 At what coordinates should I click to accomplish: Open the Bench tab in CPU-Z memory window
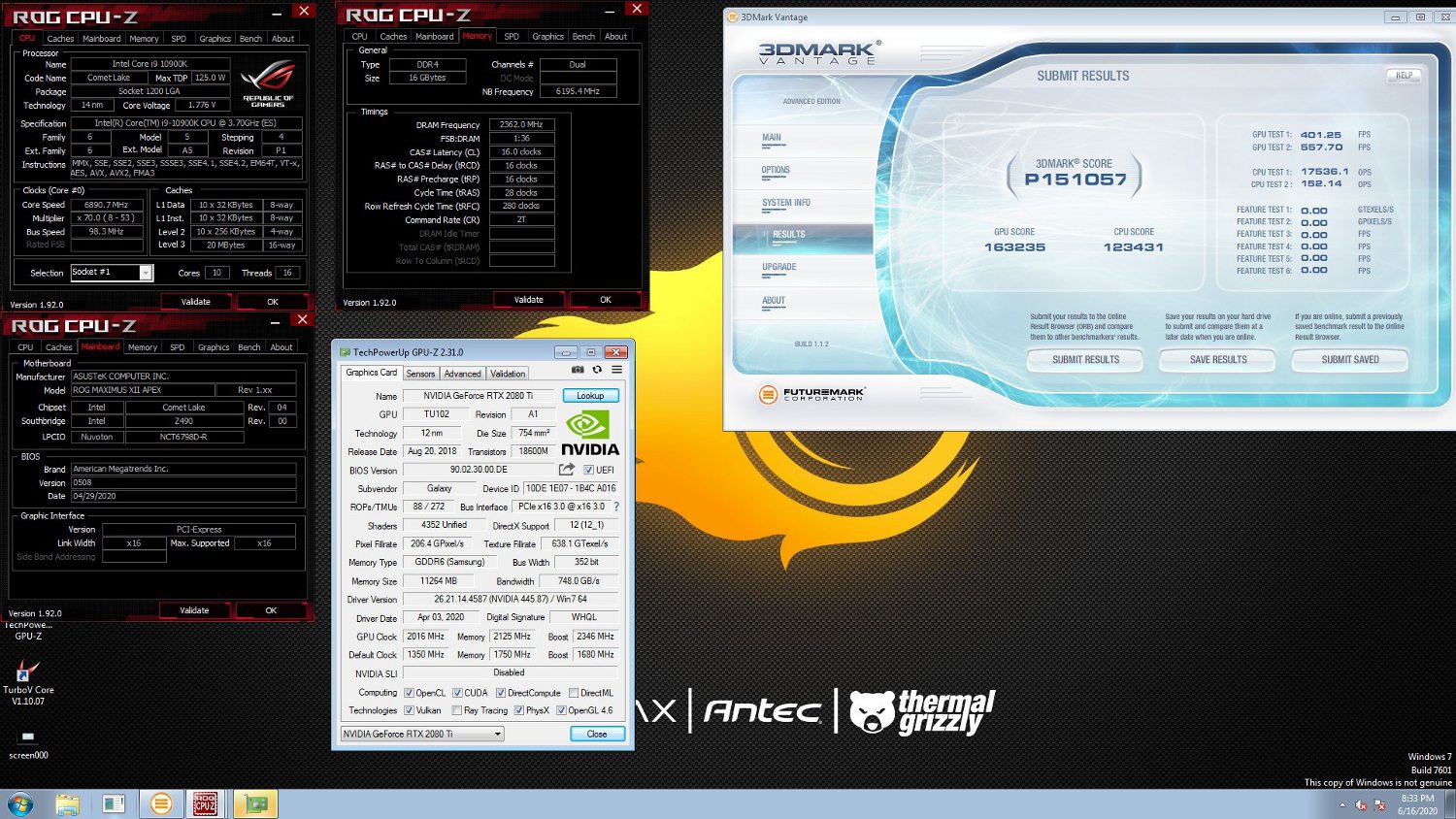[x=583, y=37]
